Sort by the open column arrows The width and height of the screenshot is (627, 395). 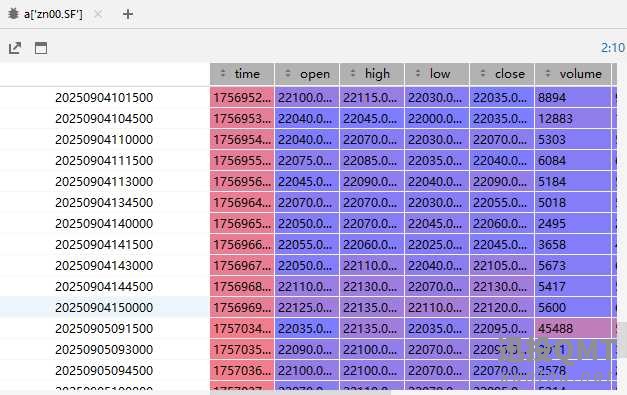tap(288, 74)
